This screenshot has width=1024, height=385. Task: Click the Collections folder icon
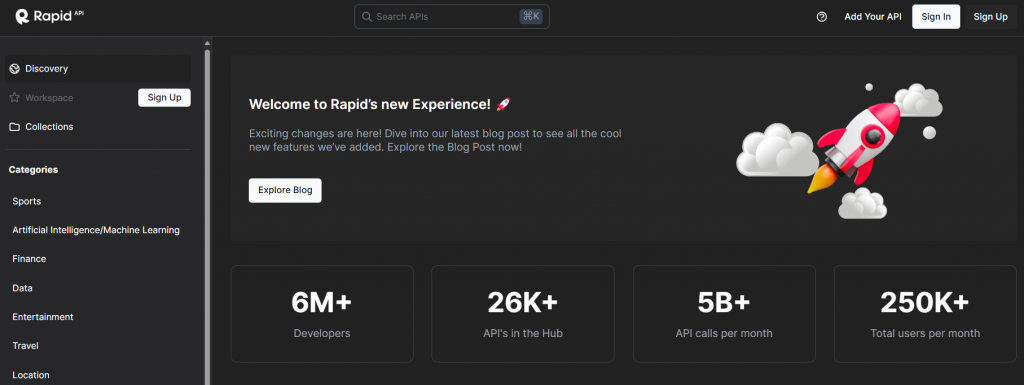coord(14,127)
